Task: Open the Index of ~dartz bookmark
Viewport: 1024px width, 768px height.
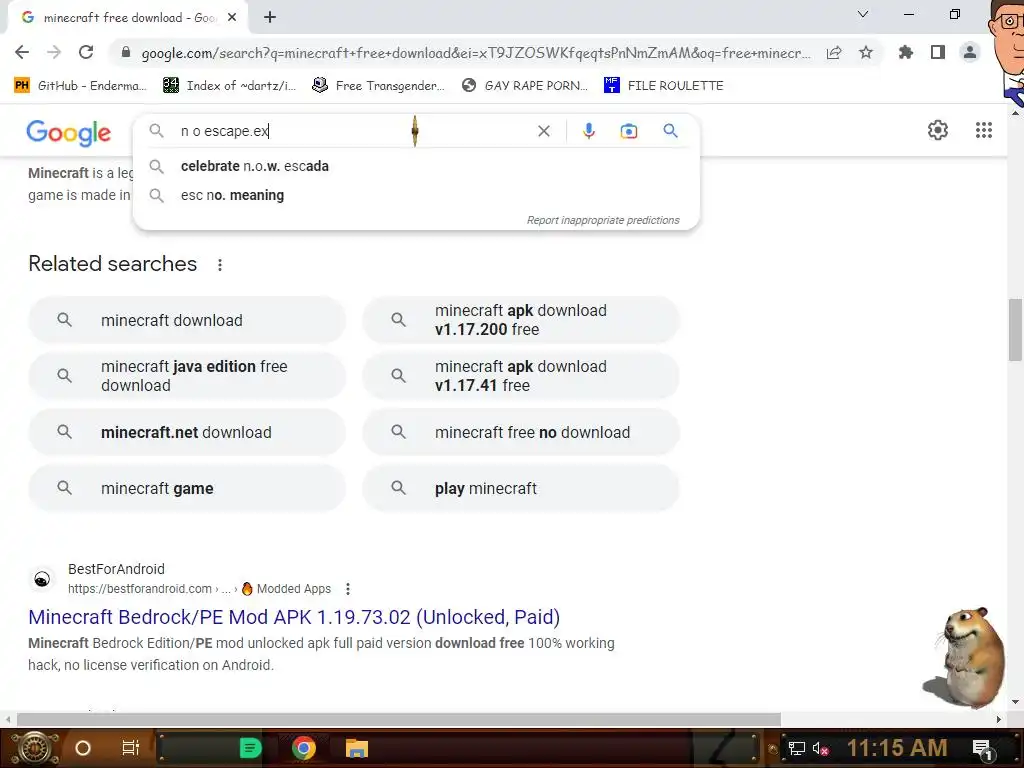Action: pos(229,86)
